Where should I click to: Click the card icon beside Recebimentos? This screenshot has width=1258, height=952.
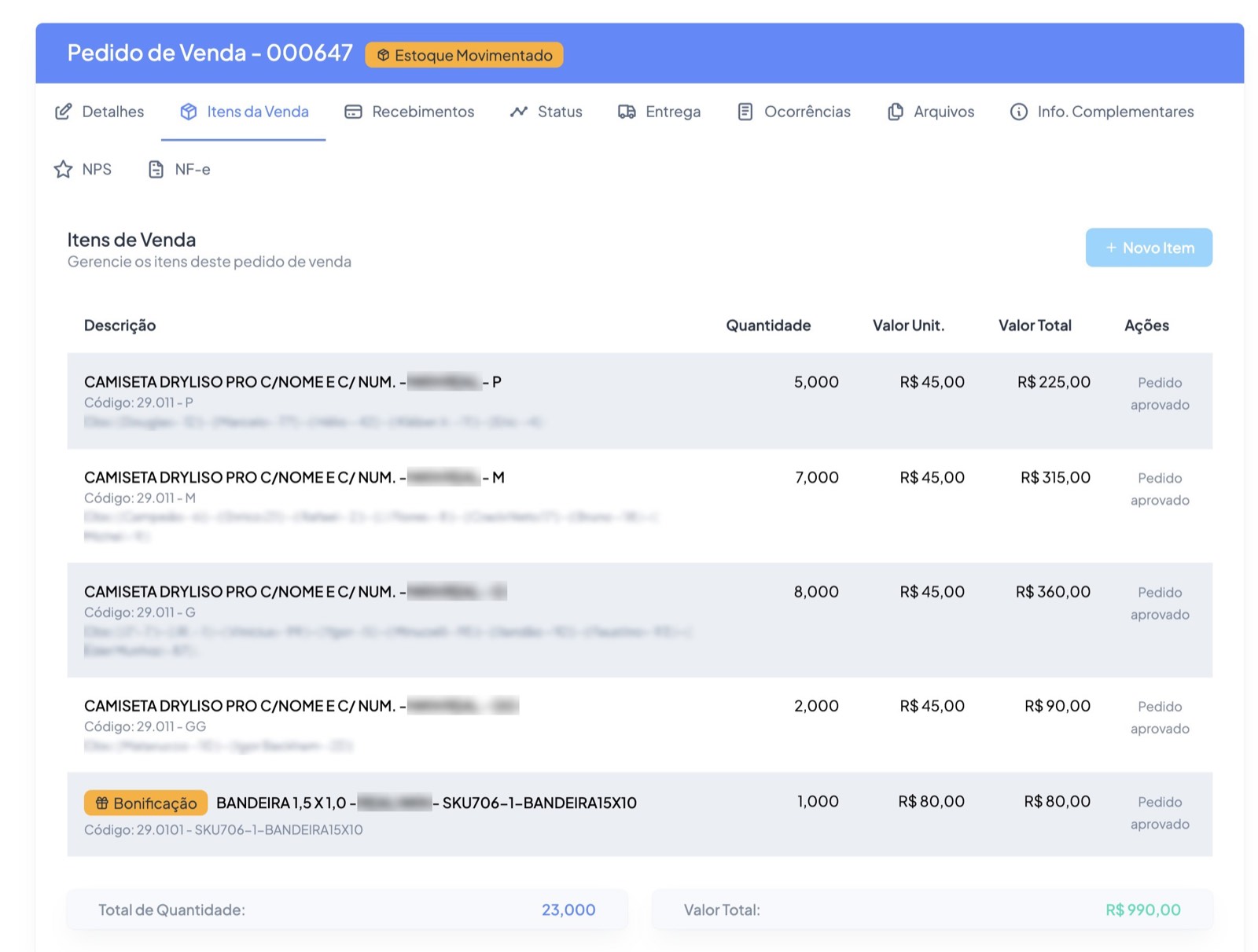point(353,112)
